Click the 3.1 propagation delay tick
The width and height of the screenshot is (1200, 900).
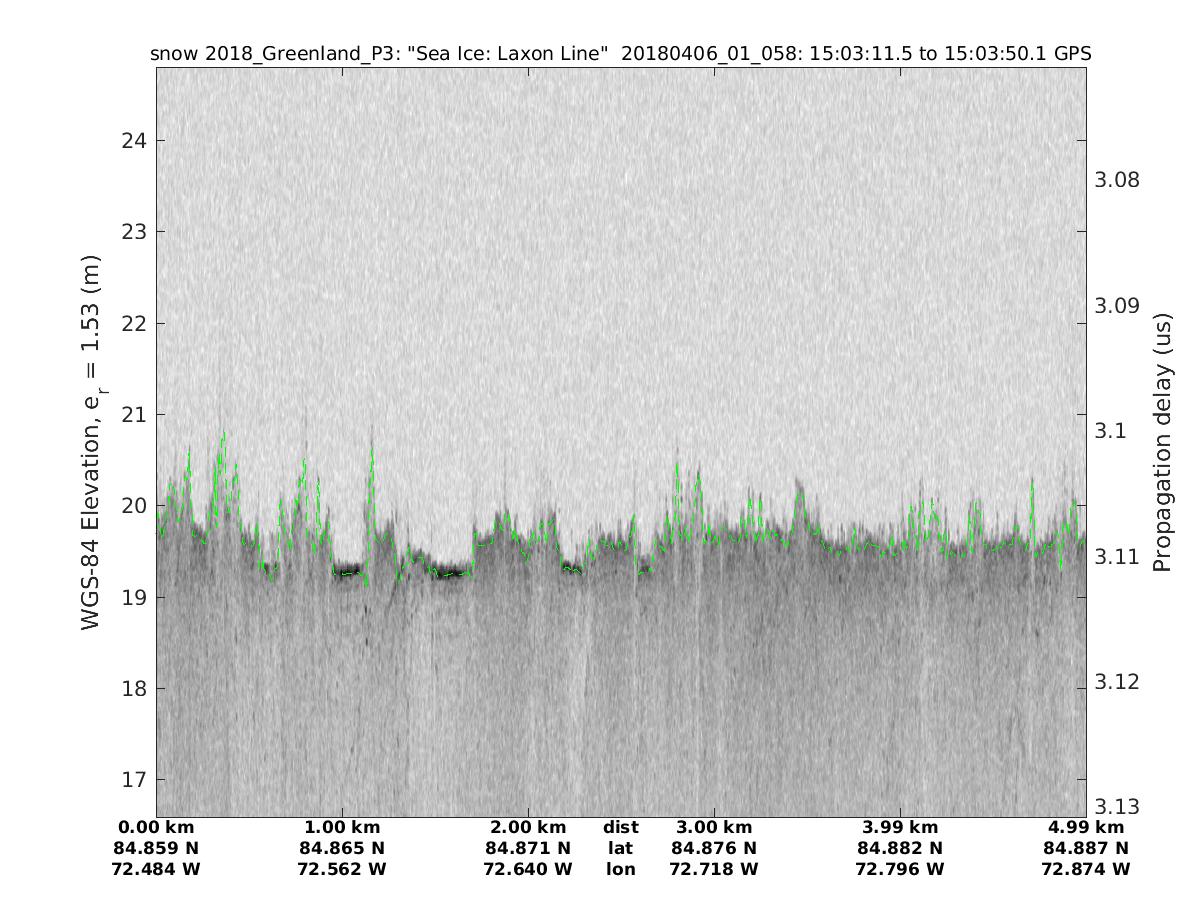pyautogui.click(x=1109, y=431)
